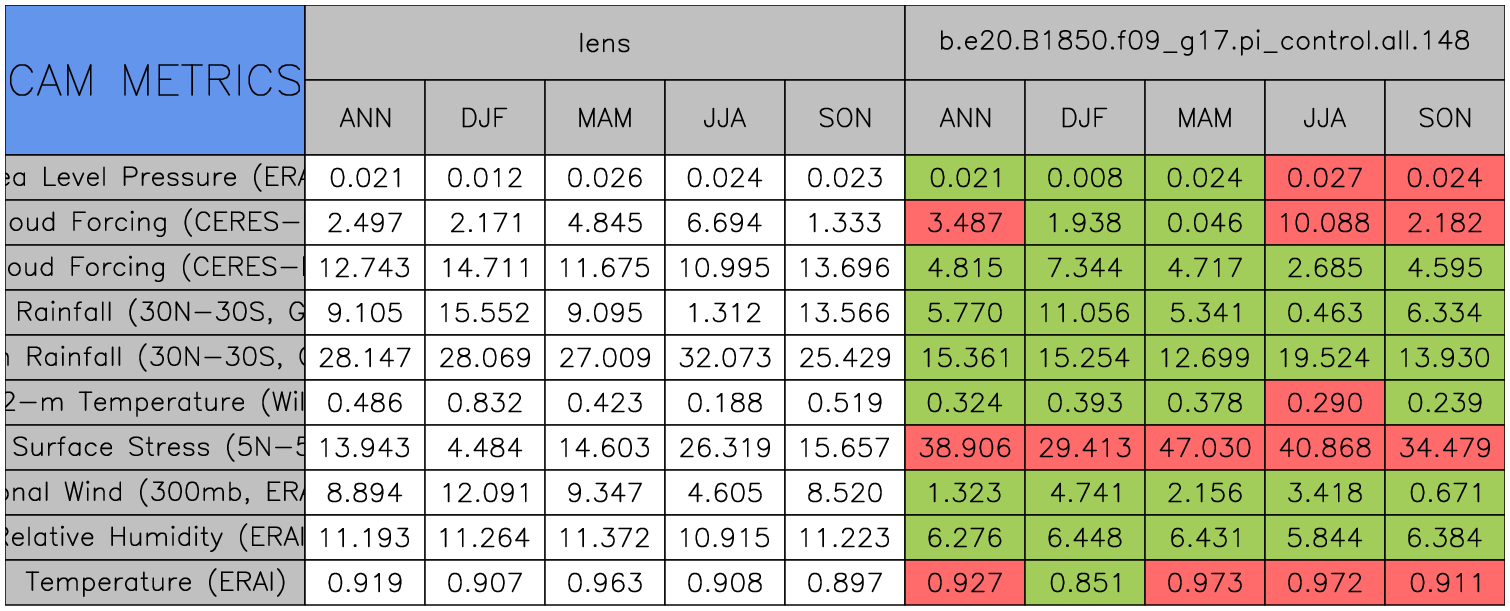Image resolution: width=1510 pixels, height=611 pixels.
Task: Click the DJF column header under lens
Action: [x=484, y=118]
